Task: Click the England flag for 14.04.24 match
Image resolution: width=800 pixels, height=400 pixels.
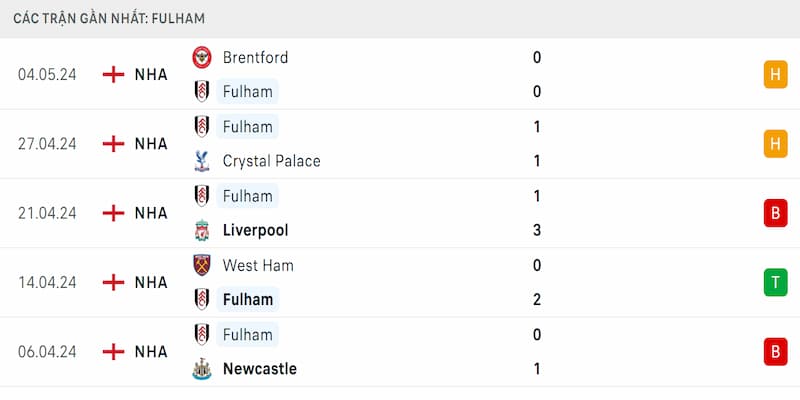Action: pyautogui.click(x=114, y=282)
